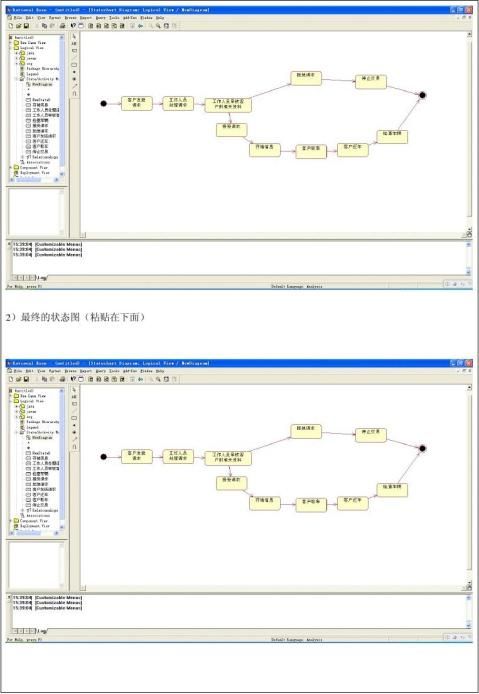Image resolution: width=479 pixels, height=694 pixels.
Task: Click the upper diagram's vertical scrollbar
Action: tap(469, 131)
